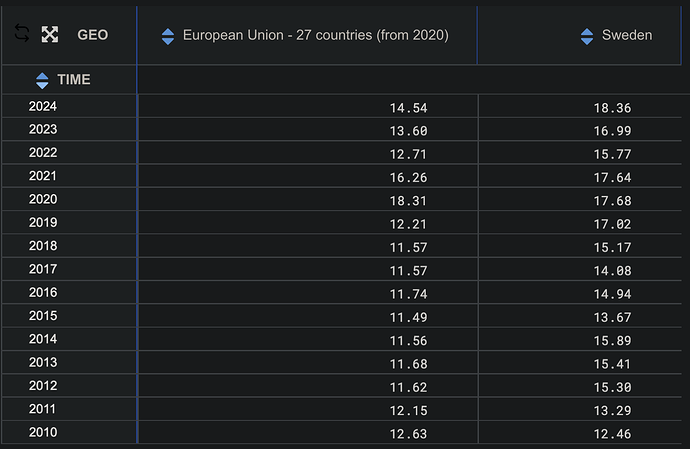The image size is (690, 449).
Task: Click Sweden value 15.89 for 2014
Action: click(x=612, y=341)
